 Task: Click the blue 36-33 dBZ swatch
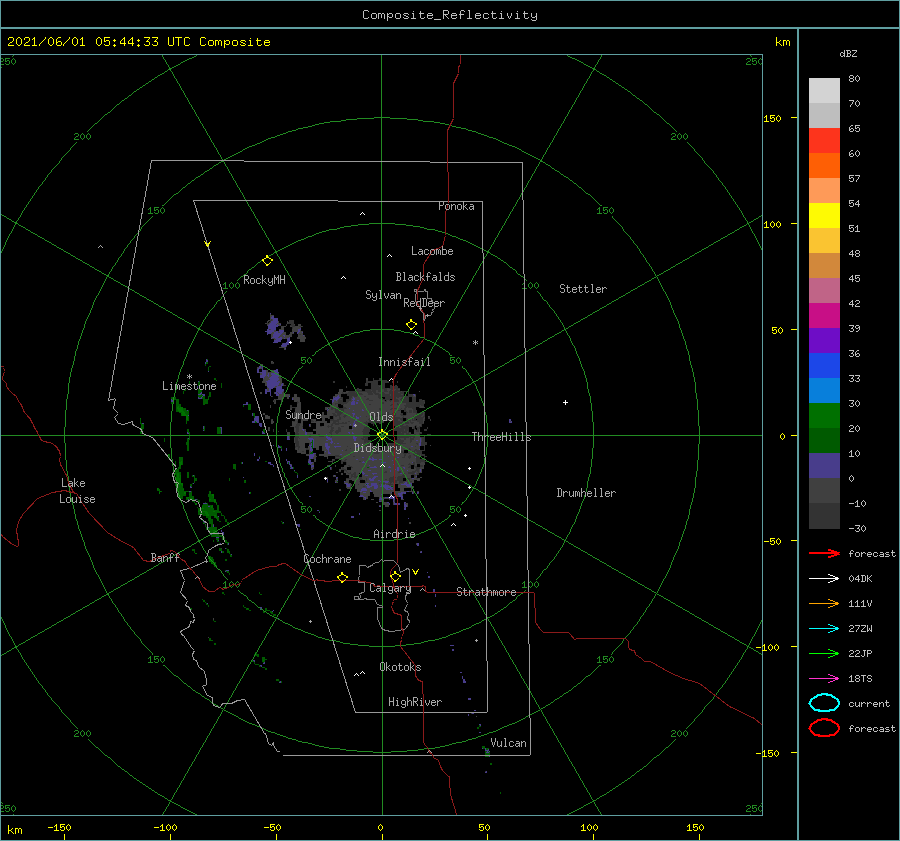(824, 365)
